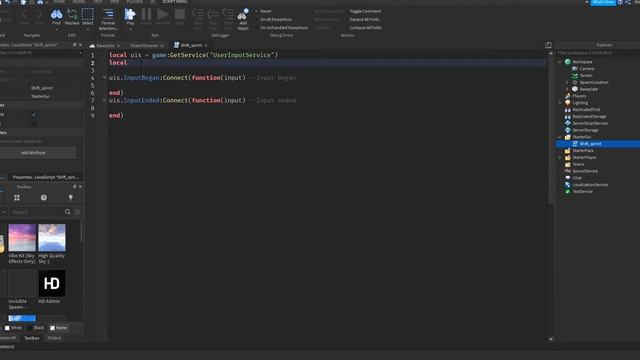
Task: Click Toggle Comment action
Action: [365, 11]
